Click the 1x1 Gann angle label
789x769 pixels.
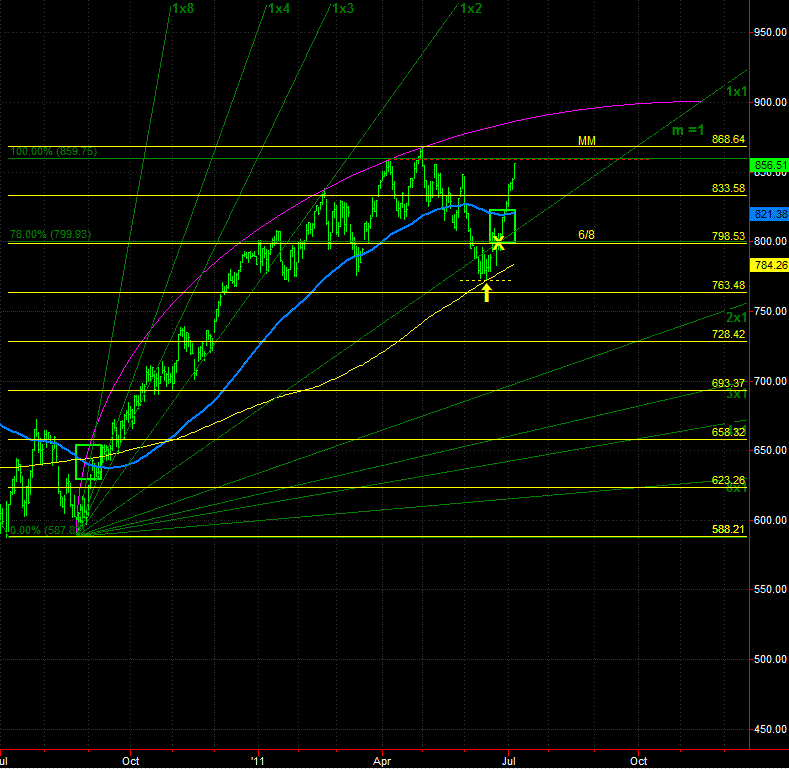737,92
